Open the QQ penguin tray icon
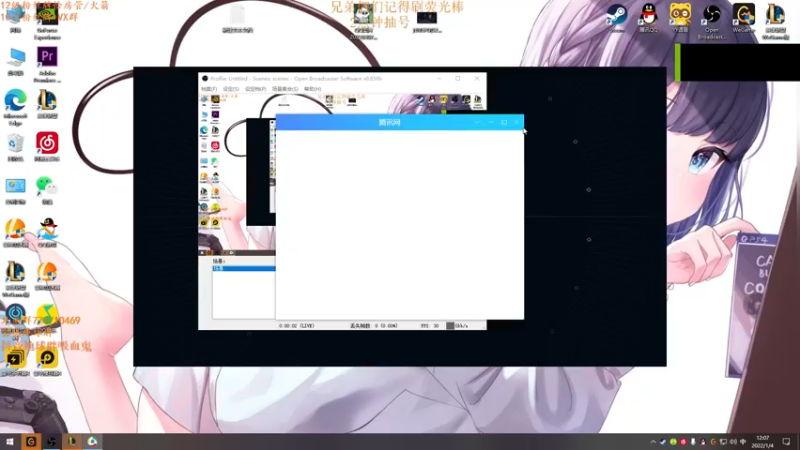 [703, 442]
